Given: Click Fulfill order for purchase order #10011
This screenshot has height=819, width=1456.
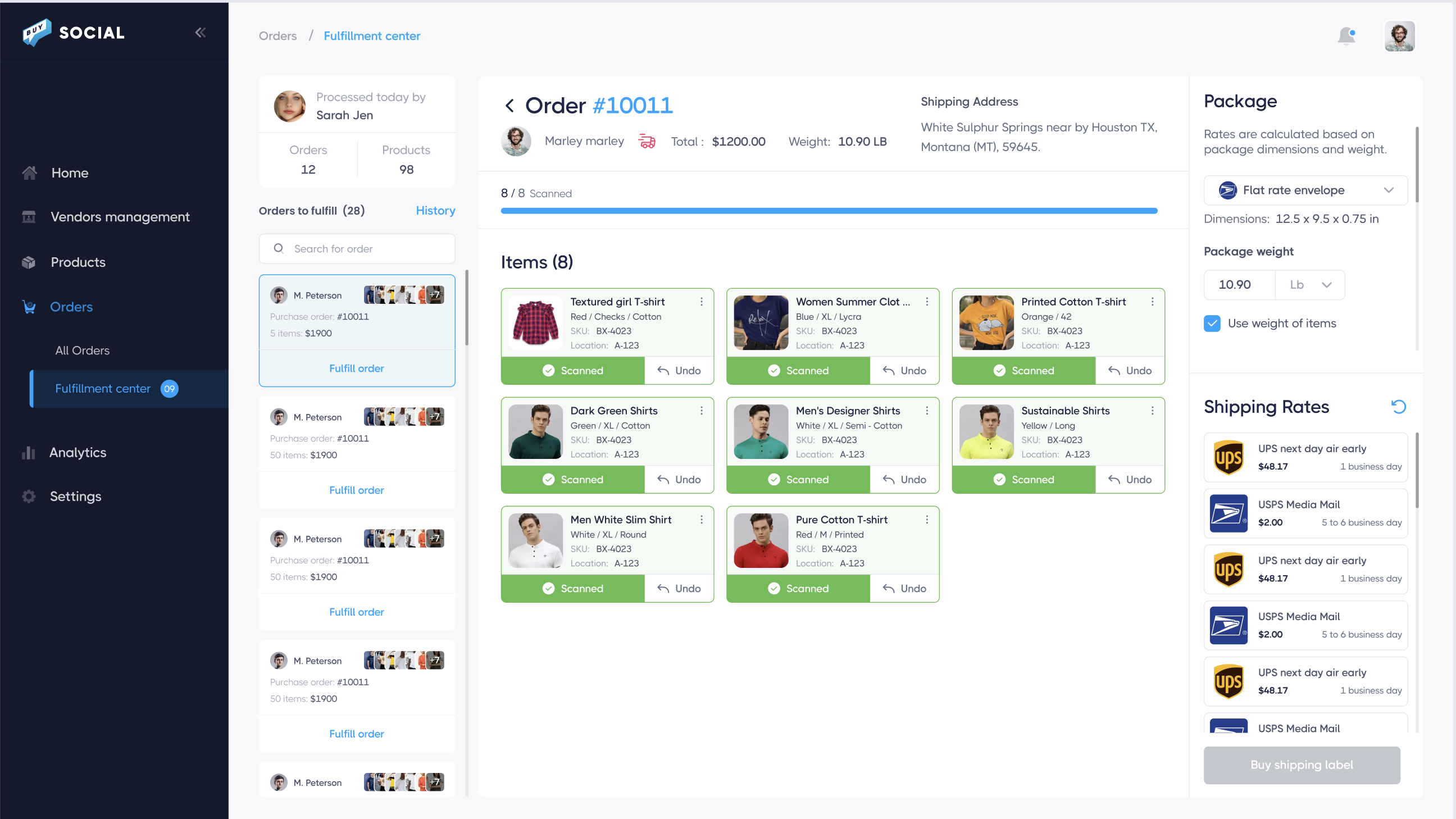Looking at the screenshot, I should [x=356, y=368].
